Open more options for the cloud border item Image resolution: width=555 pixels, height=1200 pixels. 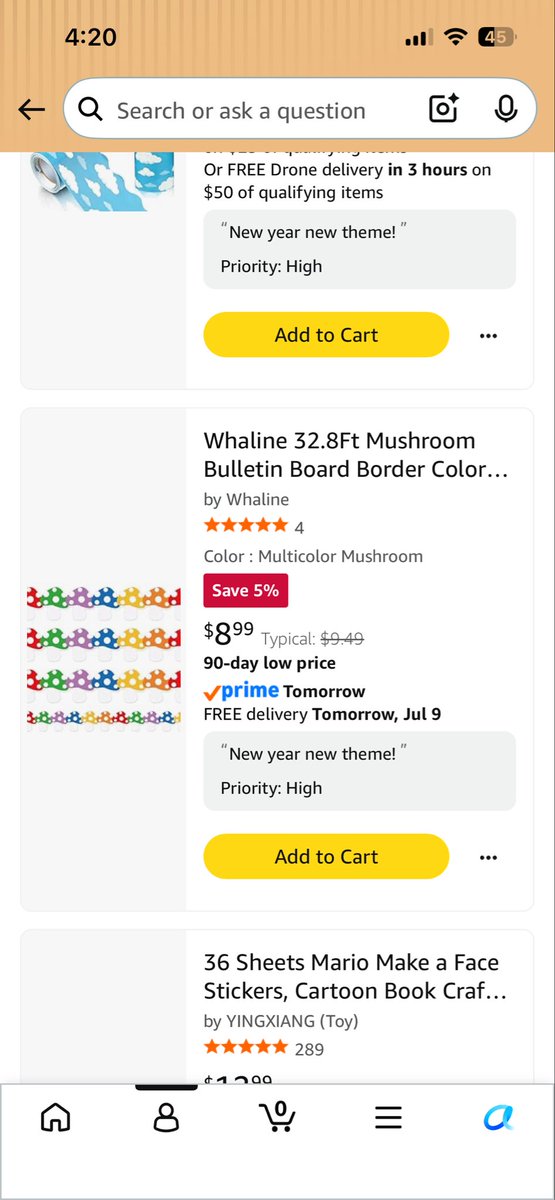488,336
